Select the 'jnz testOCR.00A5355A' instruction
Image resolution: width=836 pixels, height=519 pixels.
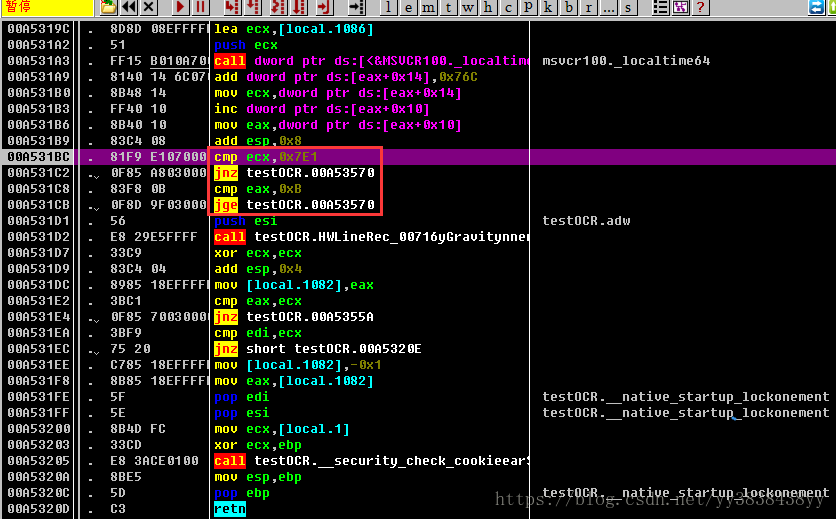point(294,317)
